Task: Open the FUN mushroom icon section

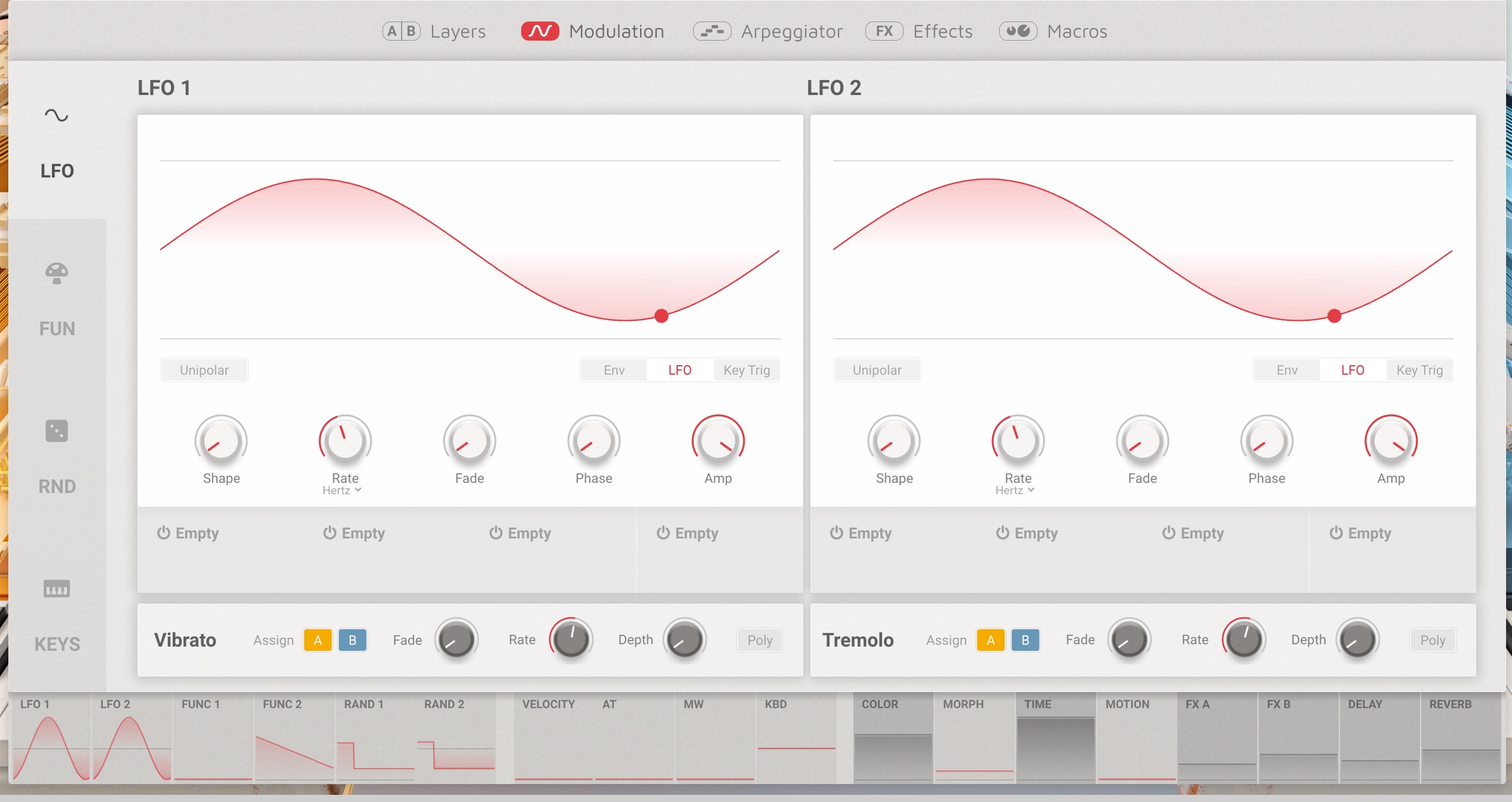Action: pos(57,274)
